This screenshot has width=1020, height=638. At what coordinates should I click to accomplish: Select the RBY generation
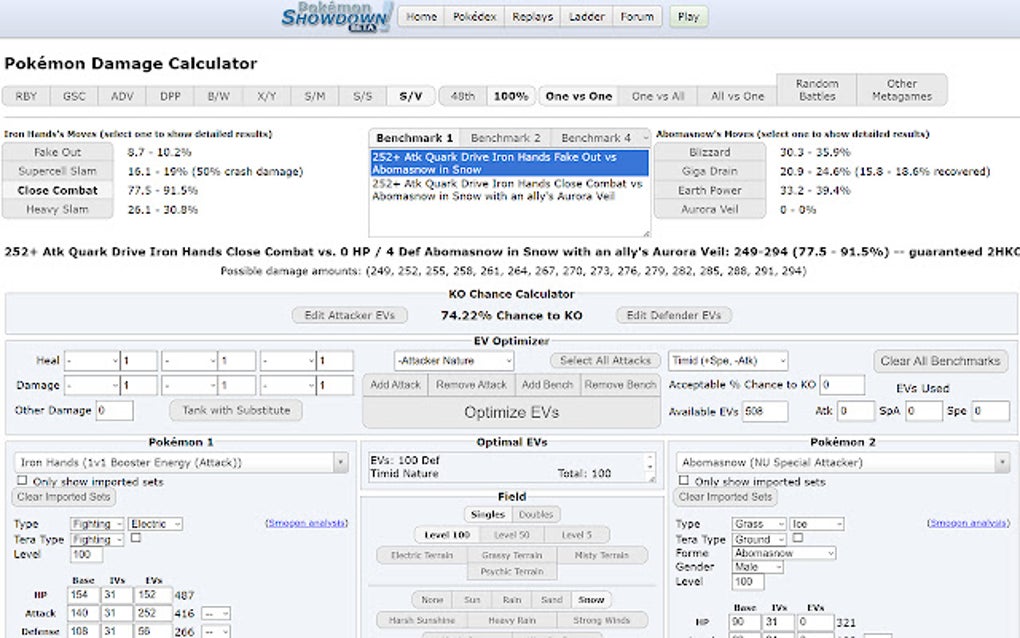click(x=26, y=96)
